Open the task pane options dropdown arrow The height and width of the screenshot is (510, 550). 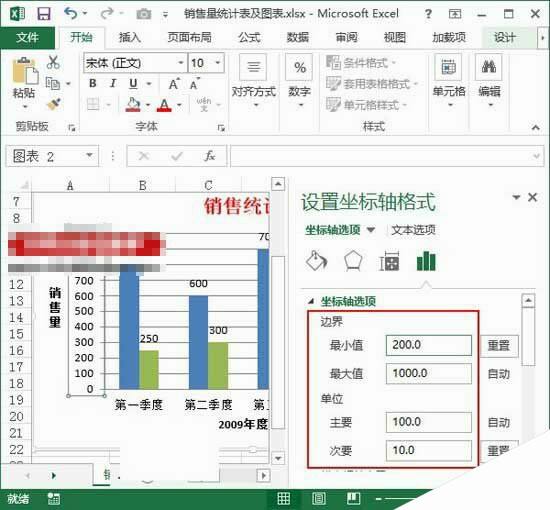point(516,197)
